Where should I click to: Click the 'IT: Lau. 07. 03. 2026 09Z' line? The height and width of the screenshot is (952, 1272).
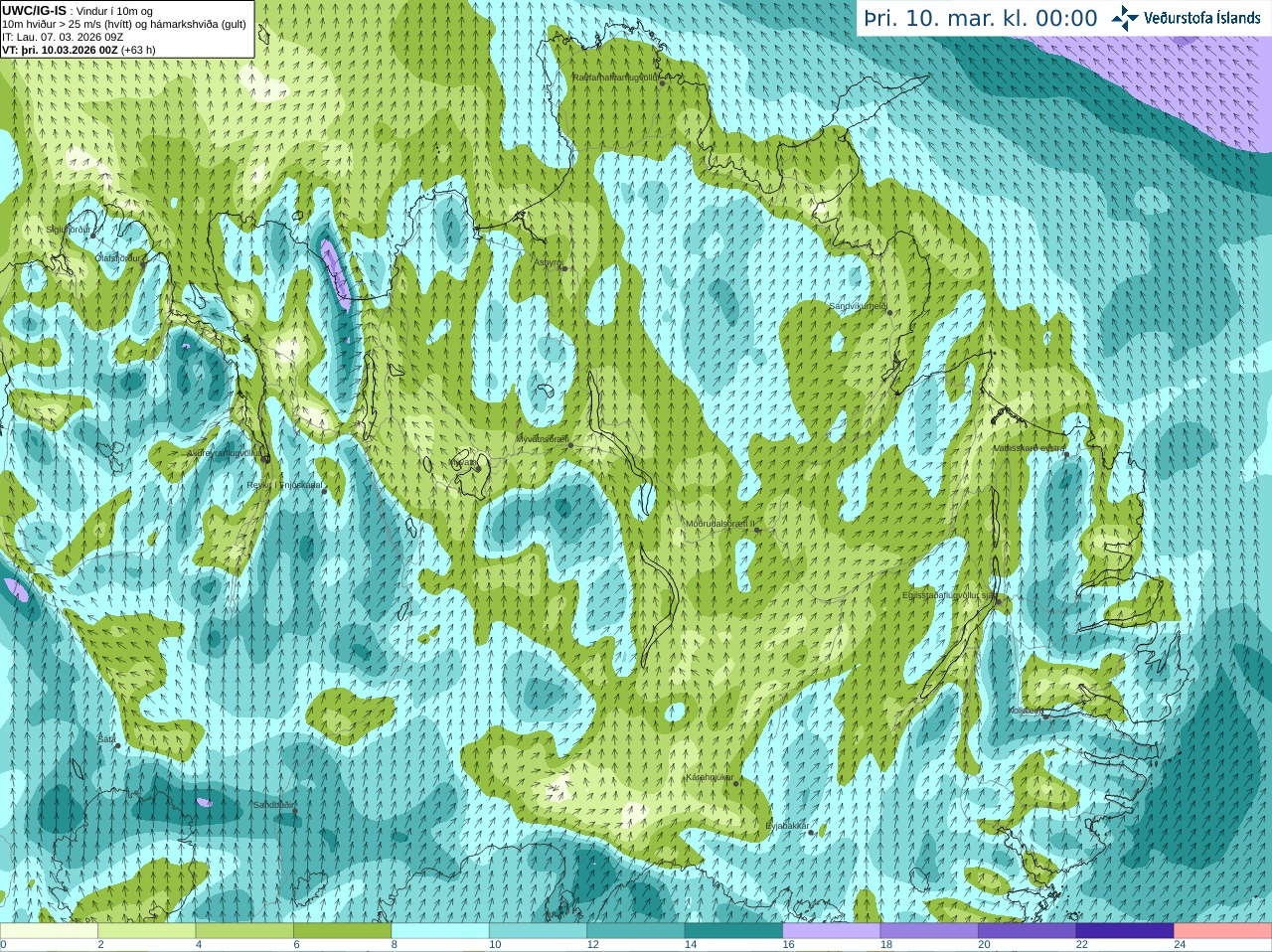pyautogui.click(x=63, y=37)
